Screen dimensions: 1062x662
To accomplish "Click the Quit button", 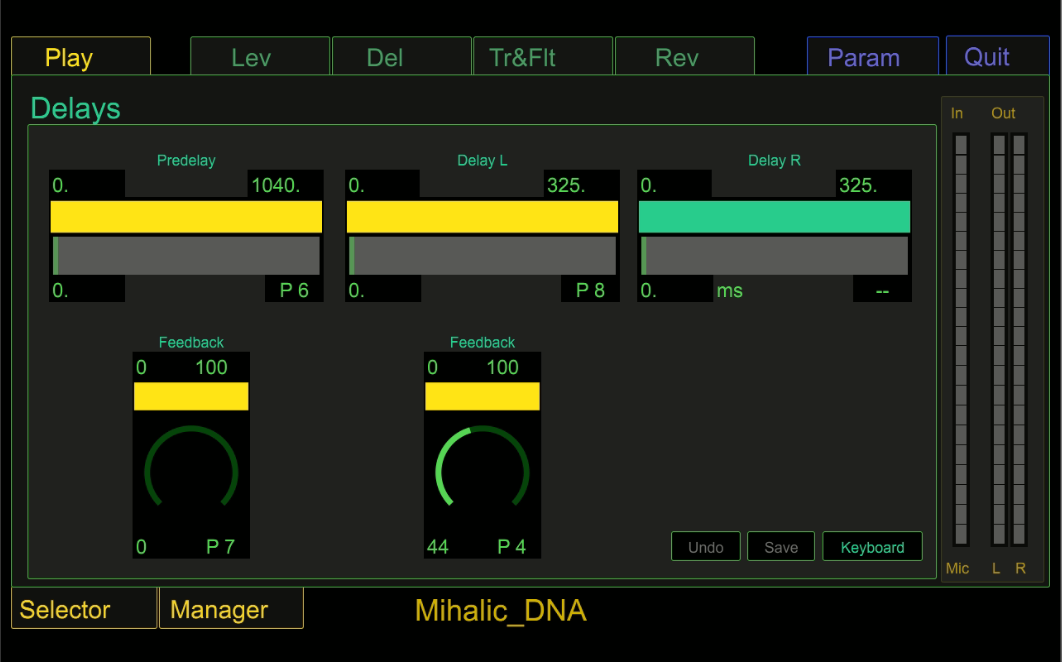I will [x=998, y=56].
